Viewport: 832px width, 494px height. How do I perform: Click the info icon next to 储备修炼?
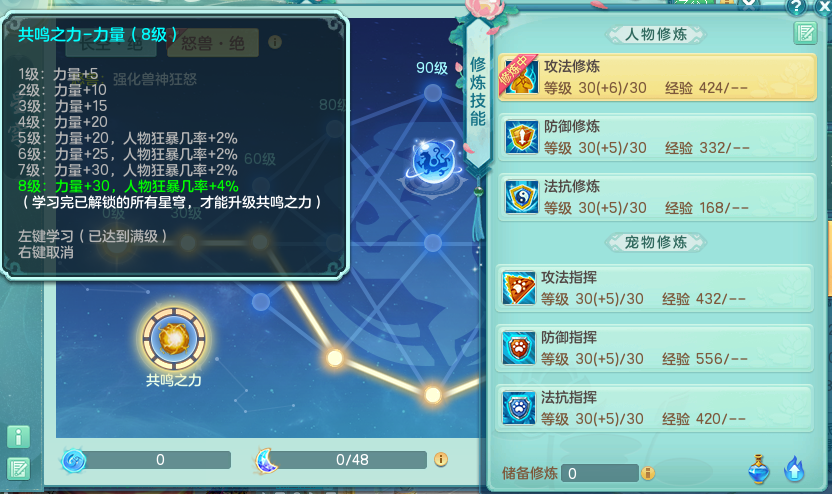(648, 473)
